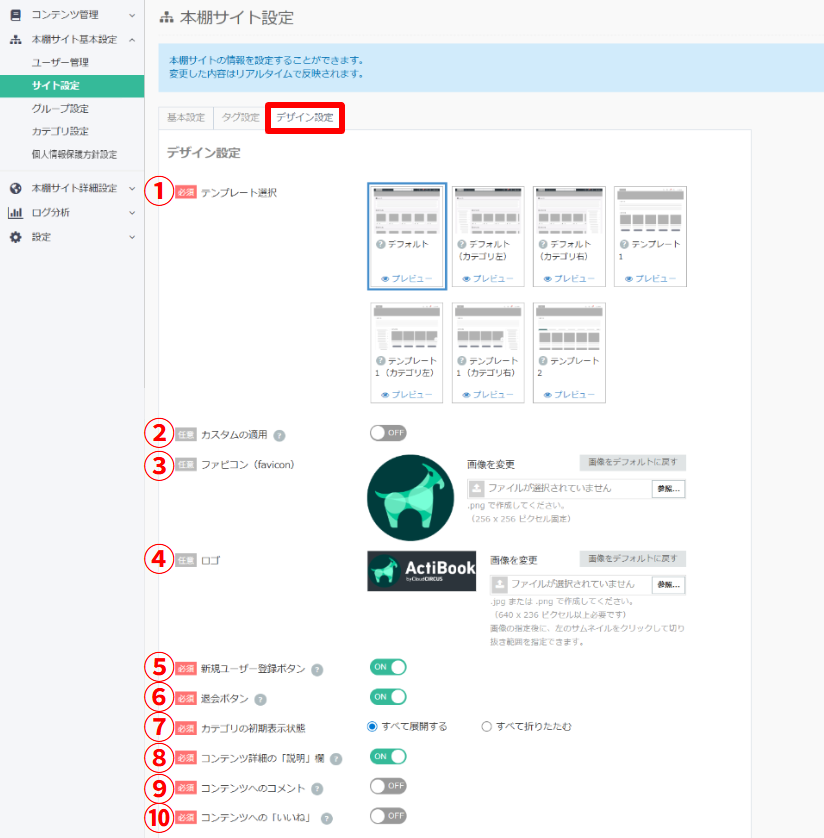
Task: Select the すべて折りたたむ radio option
Action: click(x=487, y=726)
